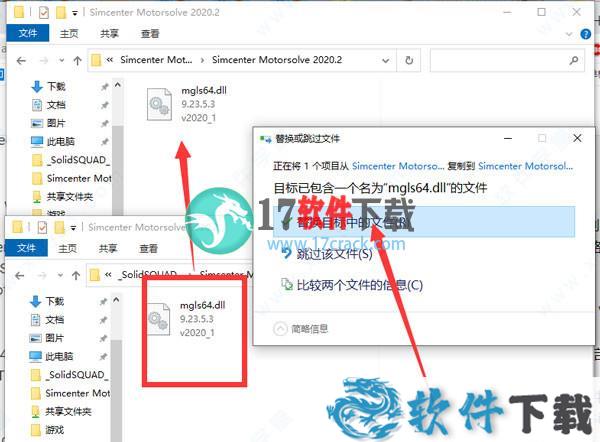The height and width of the screenshot is (442, 600).
Task: Choose 跳过该文件(S) in the dialog
Action: [x=327, y=254]
